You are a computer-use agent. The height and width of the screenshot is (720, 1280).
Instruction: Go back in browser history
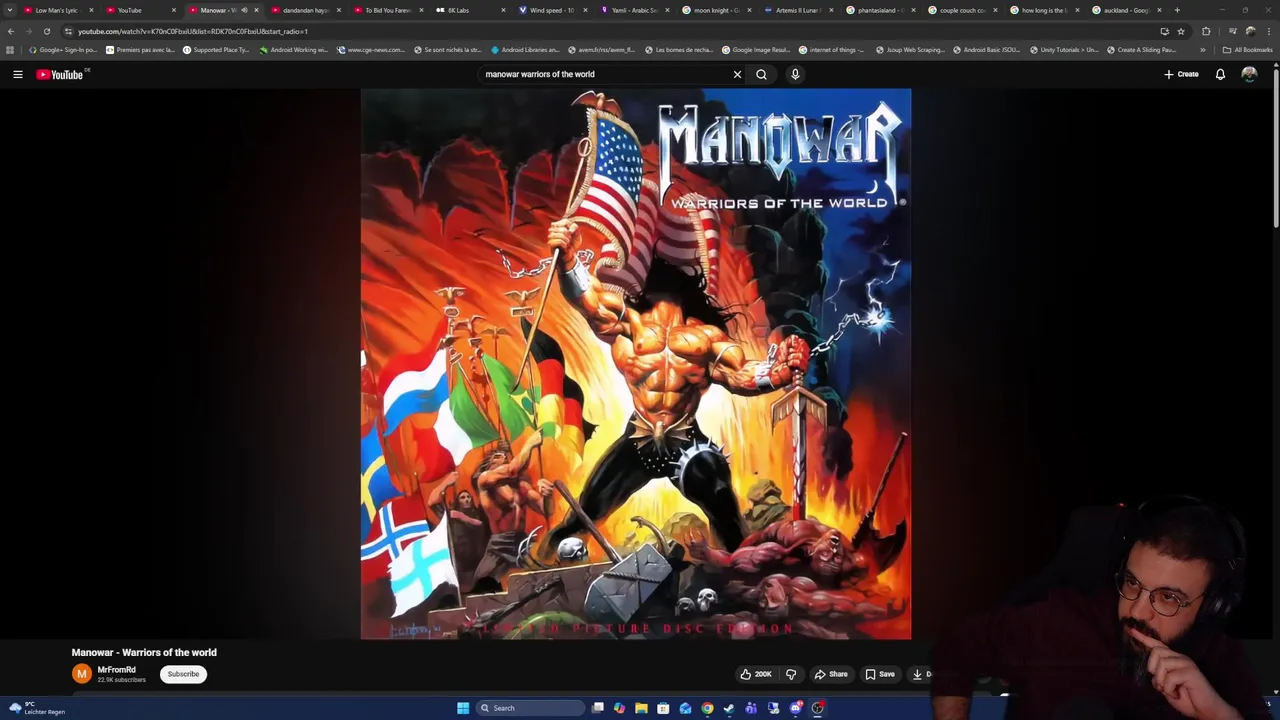(10, 31)
